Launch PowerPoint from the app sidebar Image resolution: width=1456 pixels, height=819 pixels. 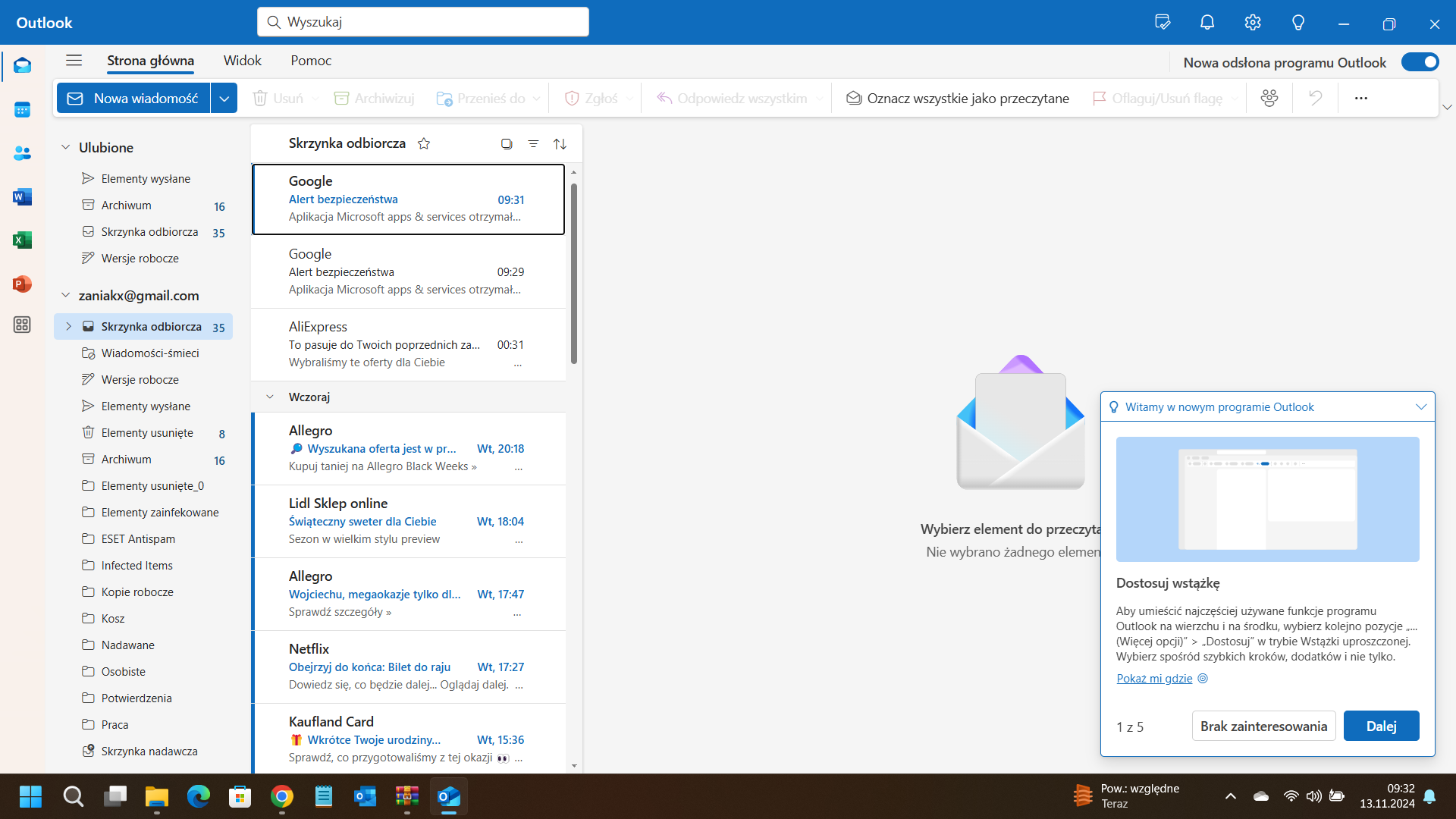coord(22,284)
